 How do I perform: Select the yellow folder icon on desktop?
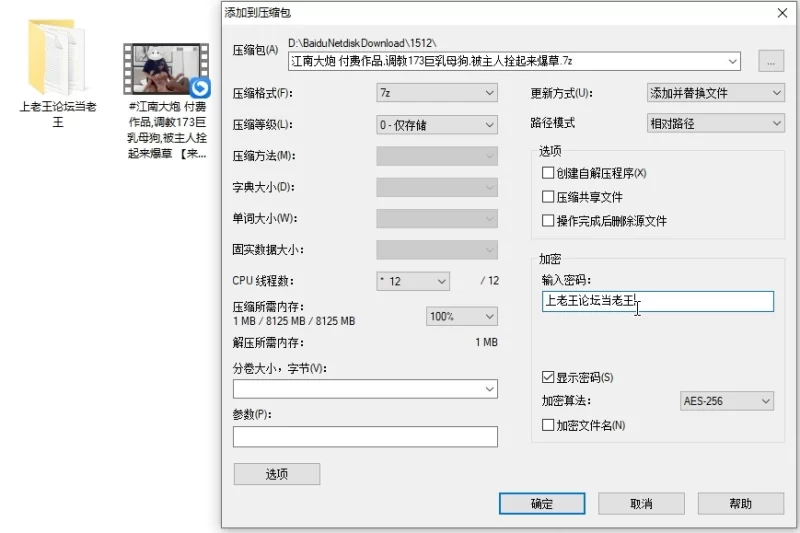[x=57, y=57]
